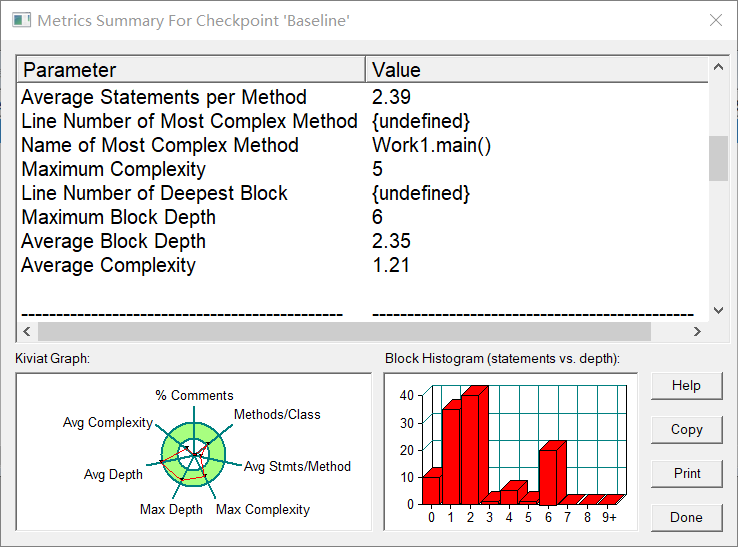Click the value 1.21
Image resolution: width=738 pixels, height=547 pixels.
(391, 265)
